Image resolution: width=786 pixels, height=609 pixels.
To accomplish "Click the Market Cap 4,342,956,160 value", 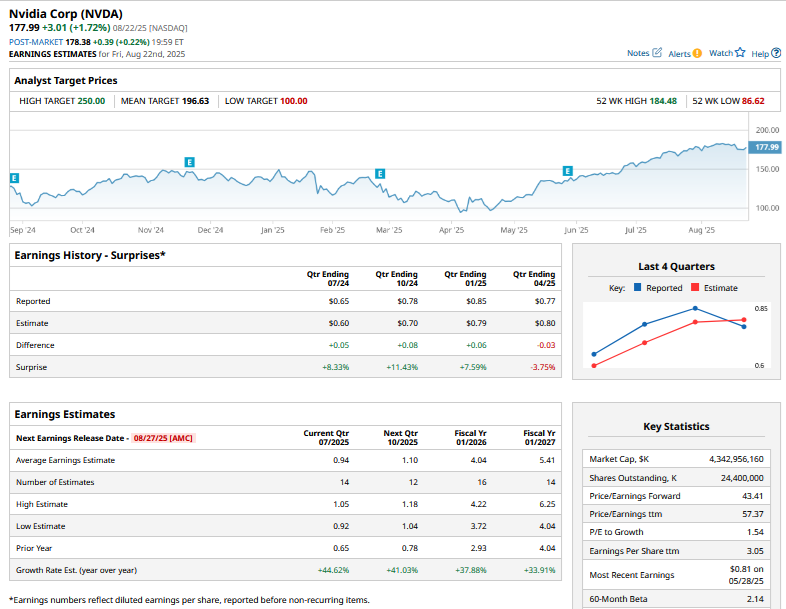I will pyautogui.click(x=736, y=459).
